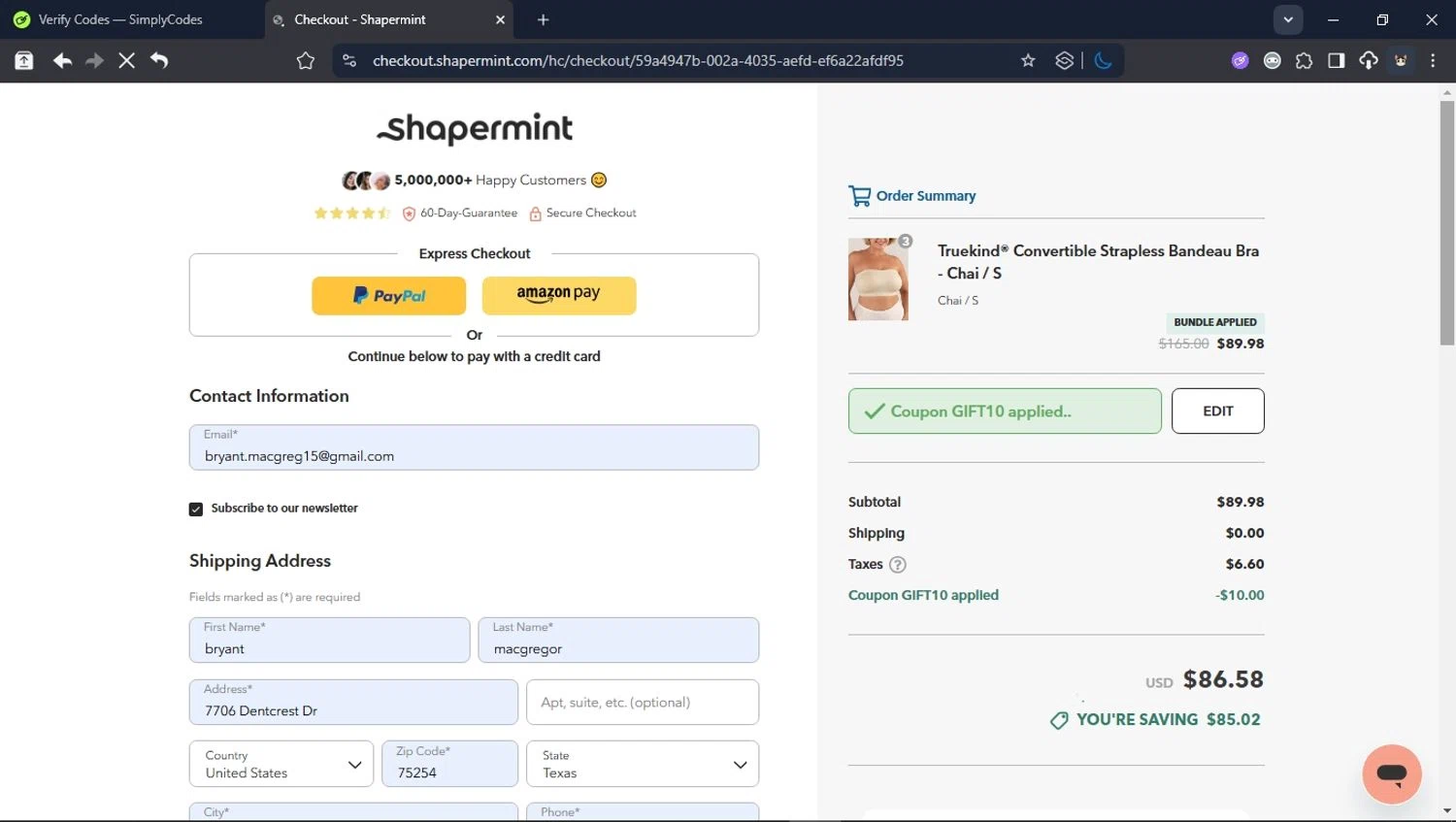Toggle the night mode moon icon
This screenshot has width=1456, height=822.
click(x=1103, y=60)
